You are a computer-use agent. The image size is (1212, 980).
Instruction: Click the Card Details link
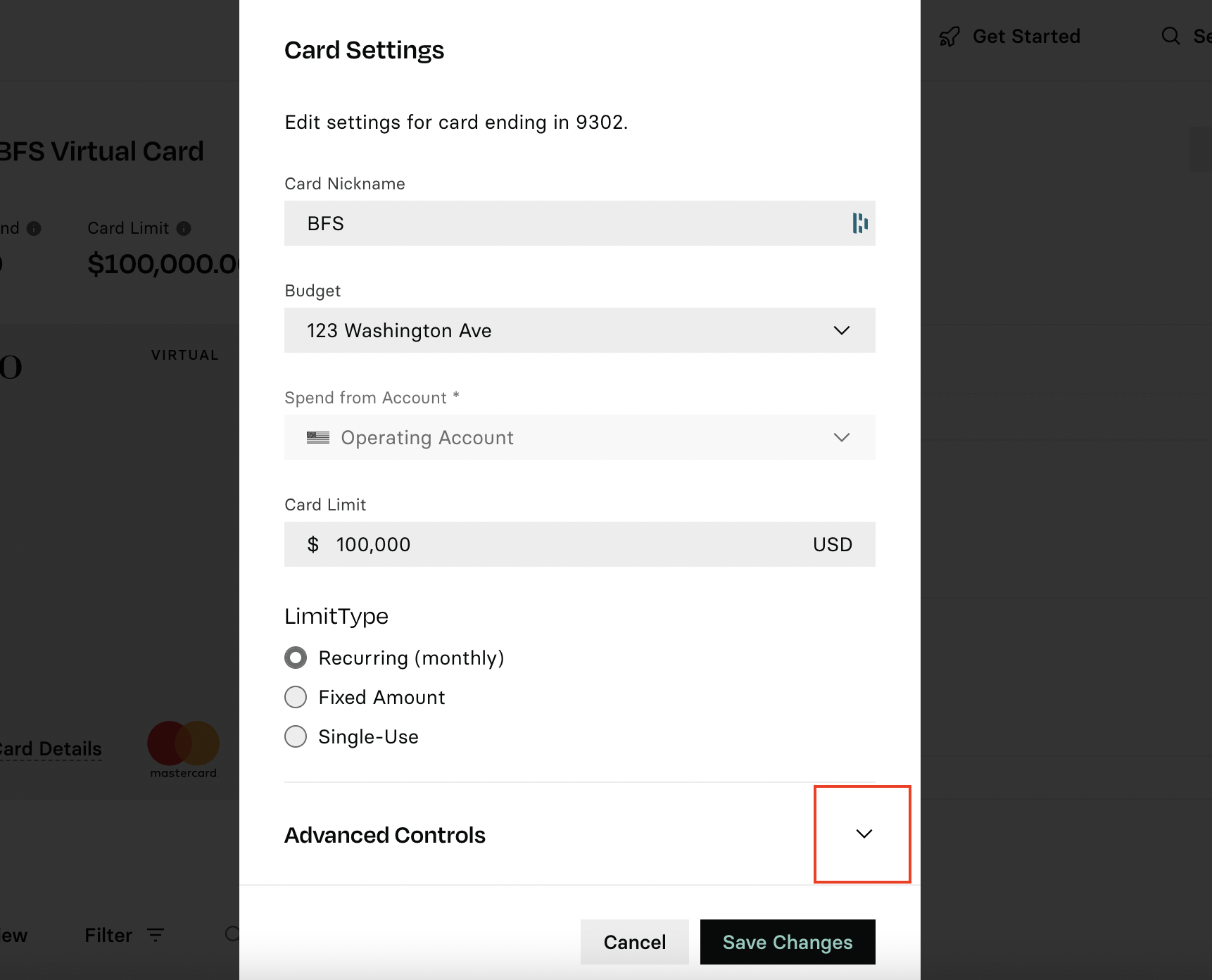click(x=49, y=749)
